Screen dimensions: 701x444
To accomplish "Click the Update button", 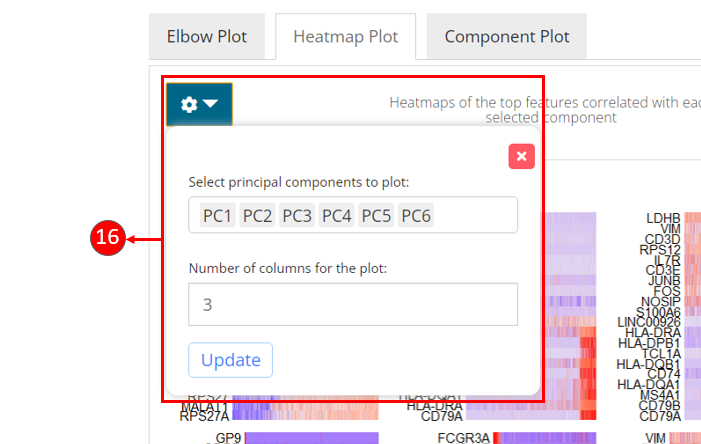I will coord(230,360).
